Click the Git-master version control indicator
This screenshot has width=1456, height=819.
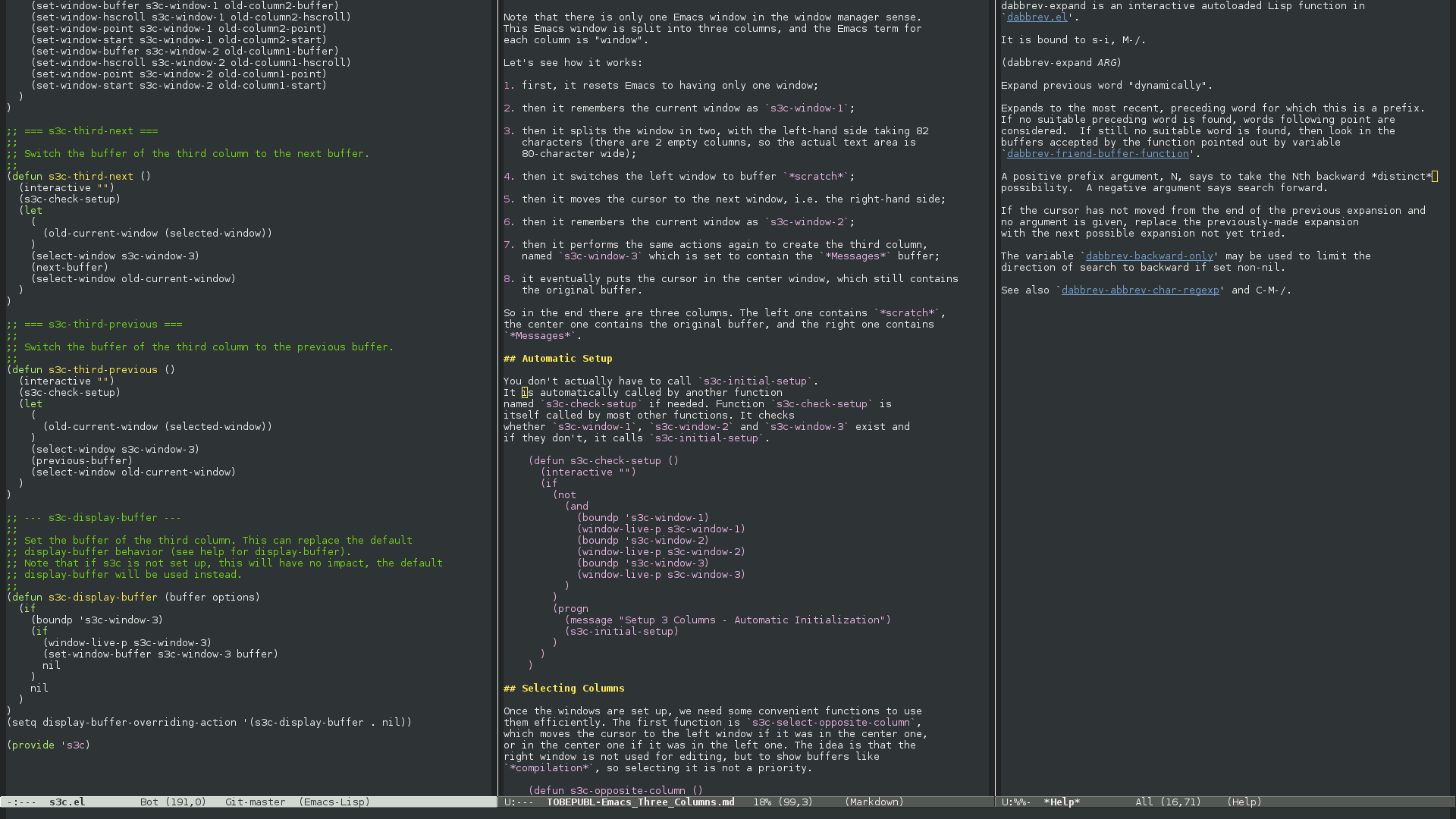pos(255,802)
